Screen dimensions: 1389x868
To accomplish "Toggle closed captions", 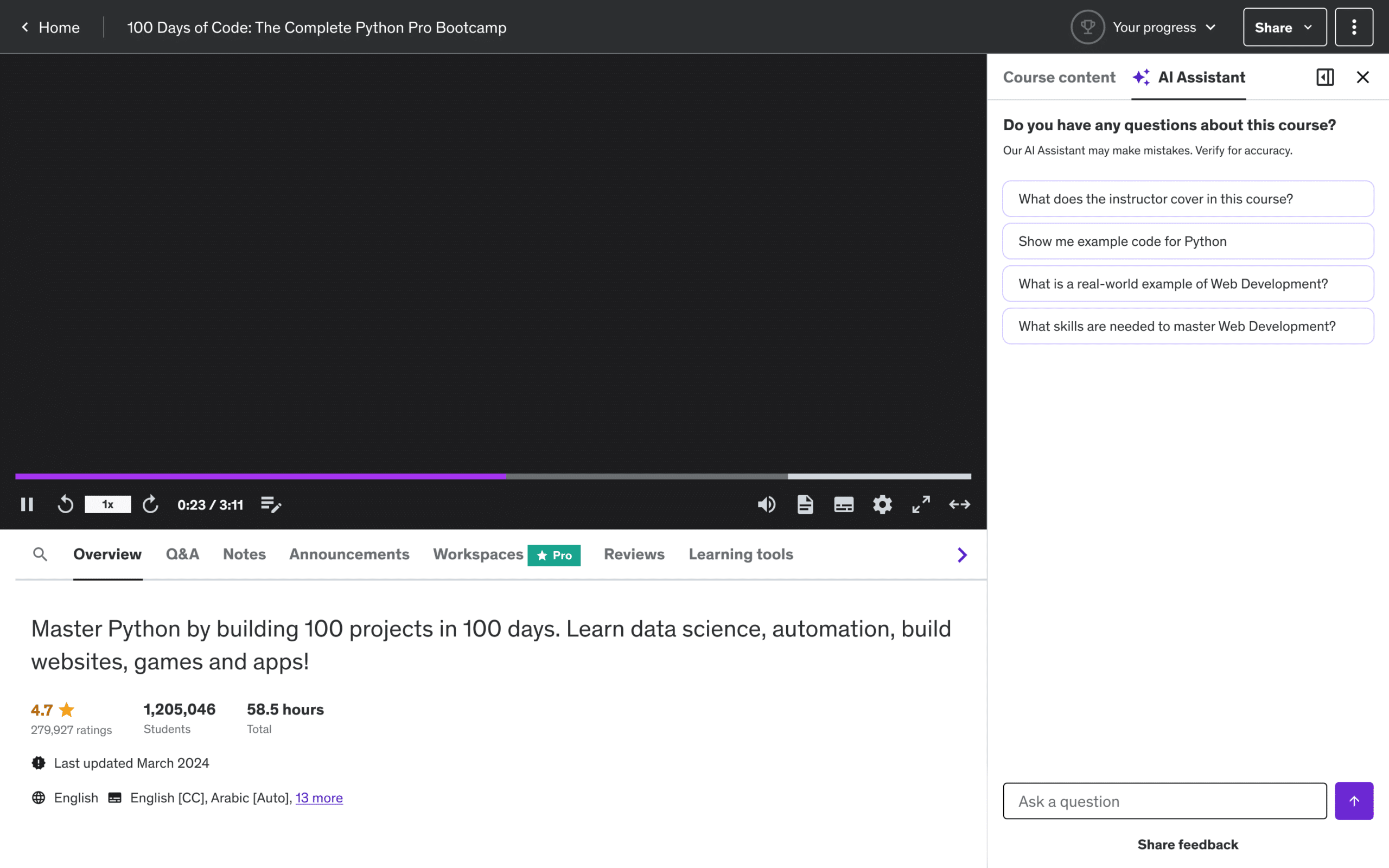I will (x=844, y=505).
